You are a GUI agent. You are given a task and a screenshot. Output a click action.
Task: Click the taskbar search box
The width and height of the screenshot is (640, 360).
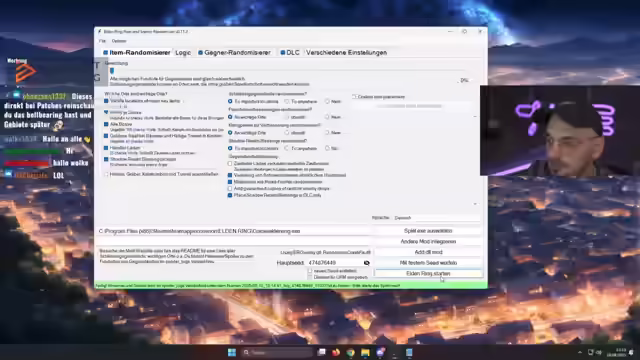tap(276, 352)
